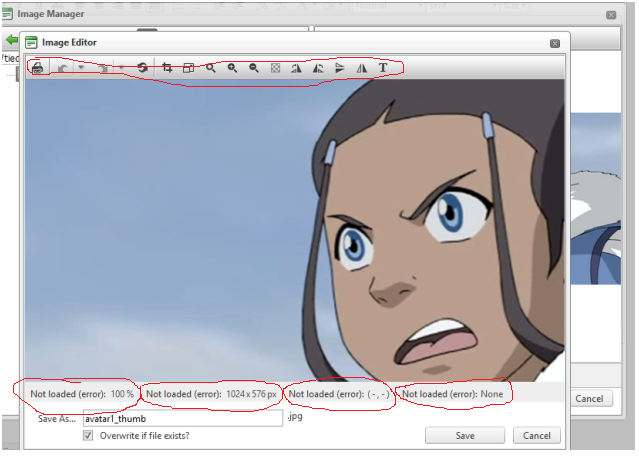Select the Text tool T icon
Viewport: 639px width, 459px height.
[x=383, y=68]
